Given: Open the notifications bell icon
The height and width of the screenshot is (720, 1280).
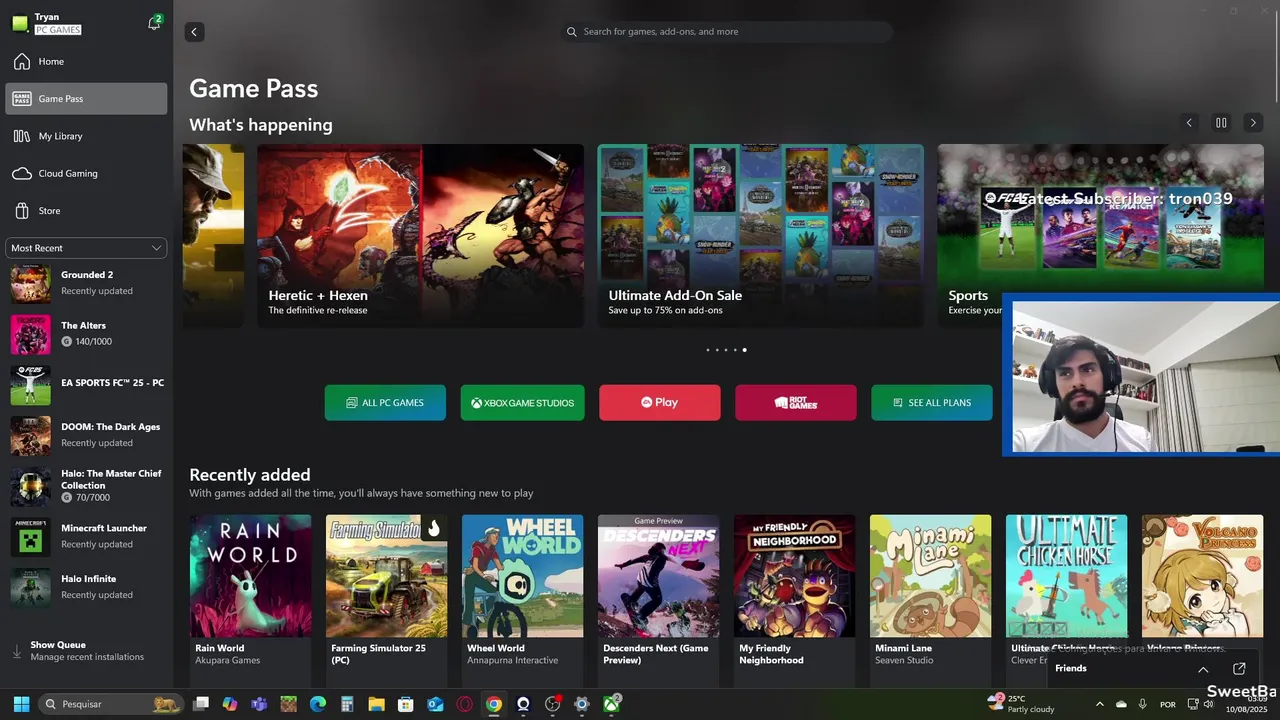Looking at the screenshot, I should [x=155, y=22].
